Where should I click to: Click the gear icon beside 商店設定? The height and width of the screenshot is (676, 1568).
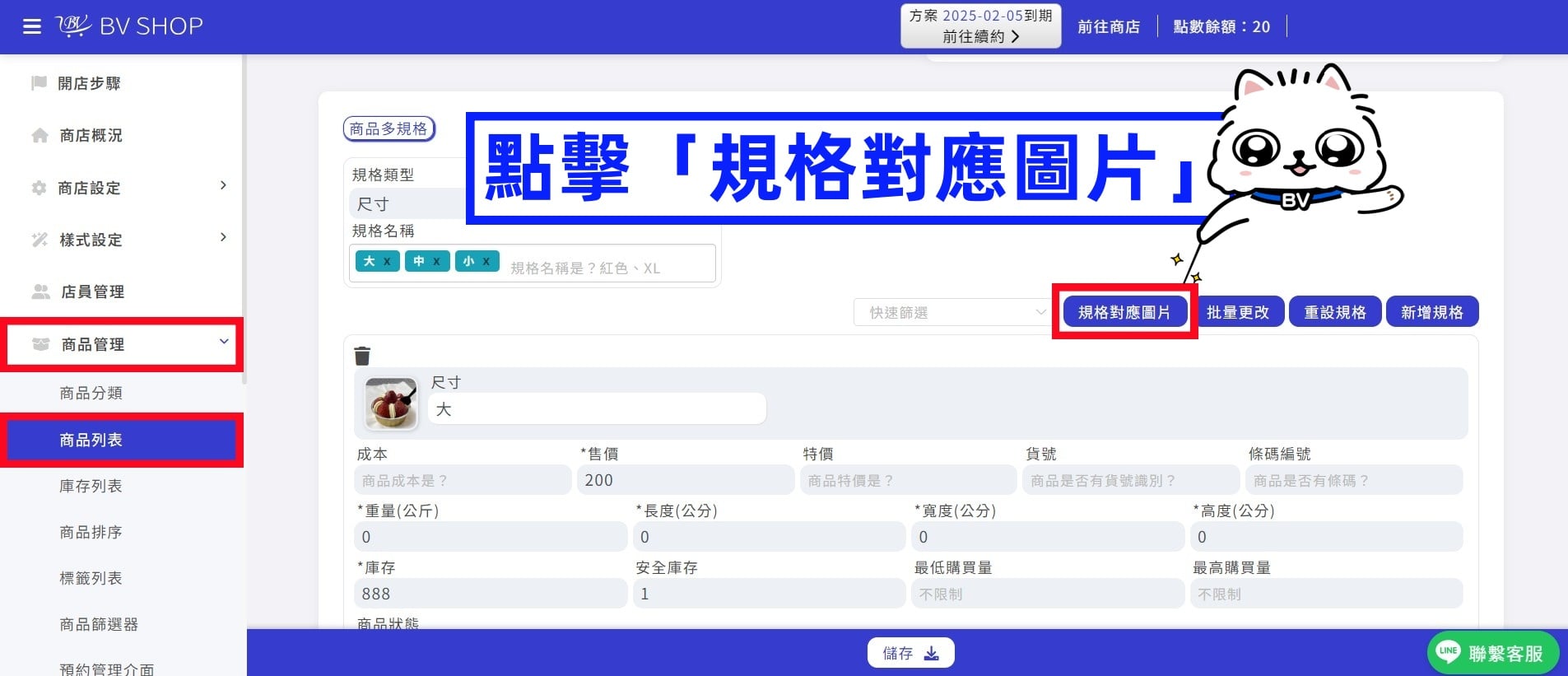[39, 188]
